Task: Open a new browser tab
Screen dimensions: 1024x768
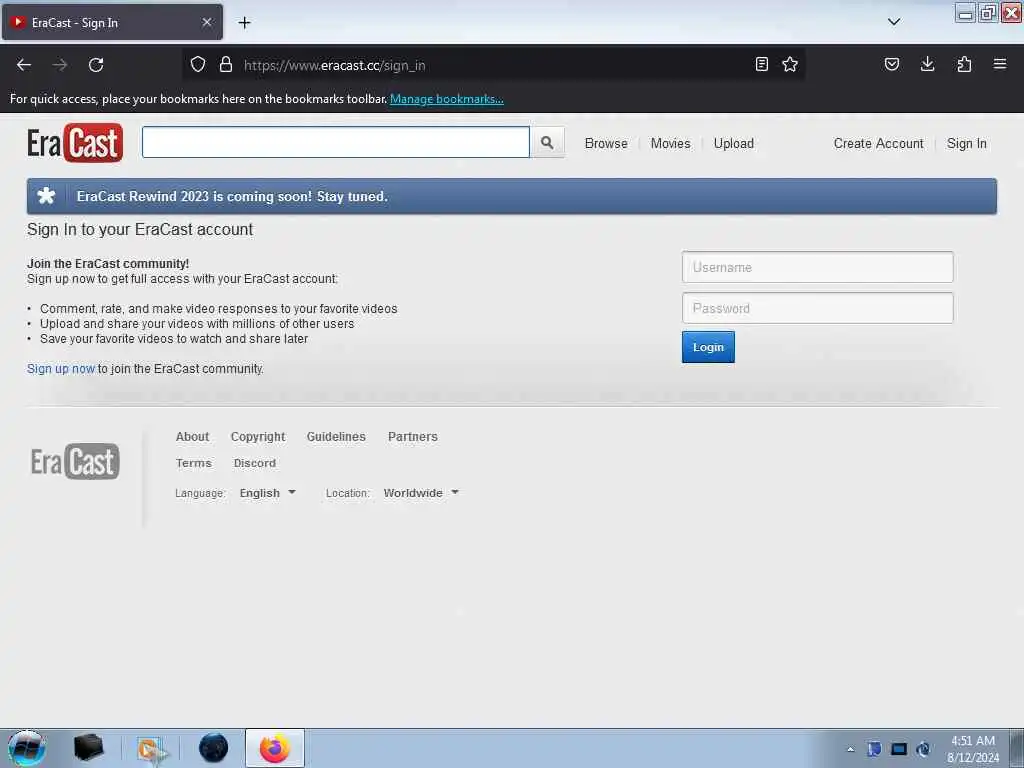Action: [244, 23]
